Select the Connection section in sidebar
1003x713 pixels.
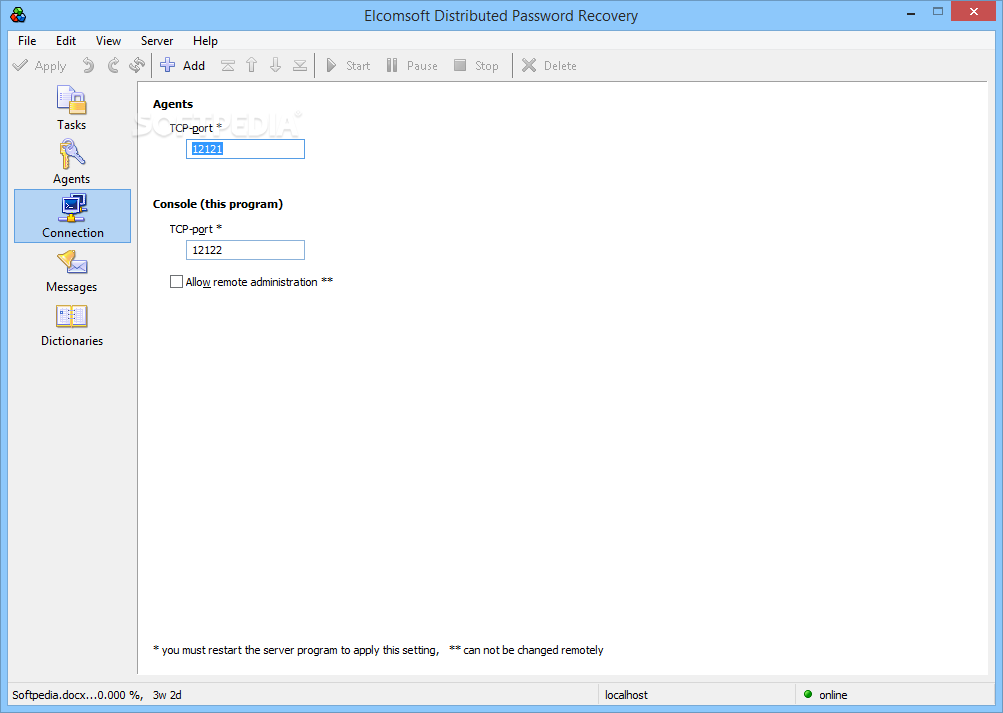pyautogui.click(x=72, y=216)
